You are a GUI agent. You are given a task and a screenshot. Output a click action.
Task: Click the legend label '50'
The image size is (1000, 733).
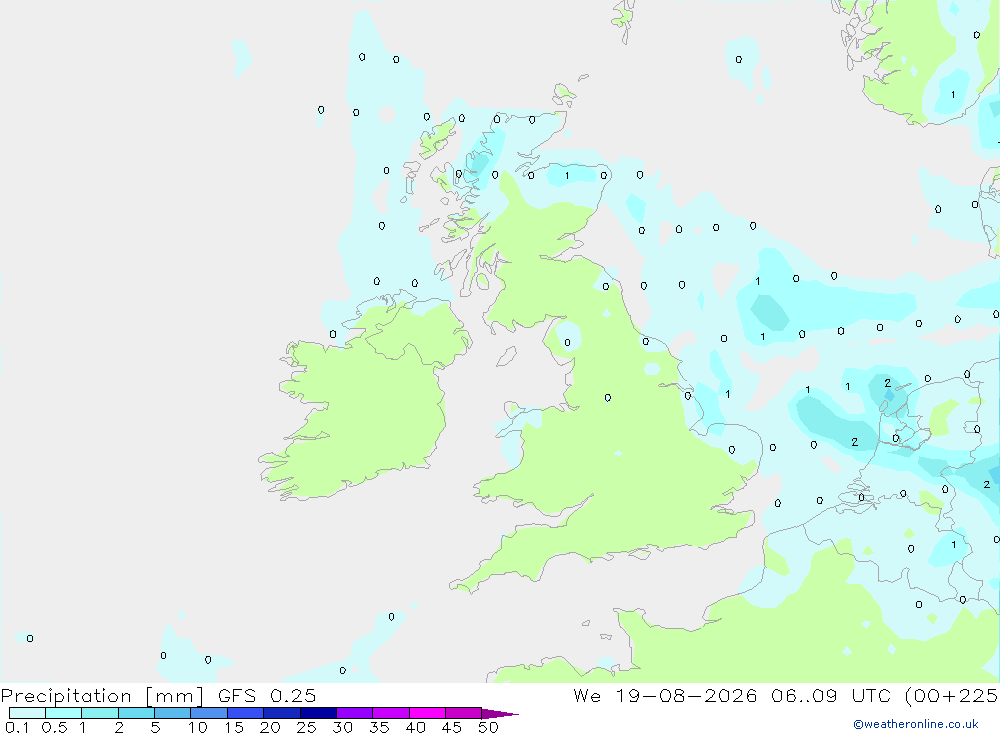pyautogui.click(x=488, y=727)
